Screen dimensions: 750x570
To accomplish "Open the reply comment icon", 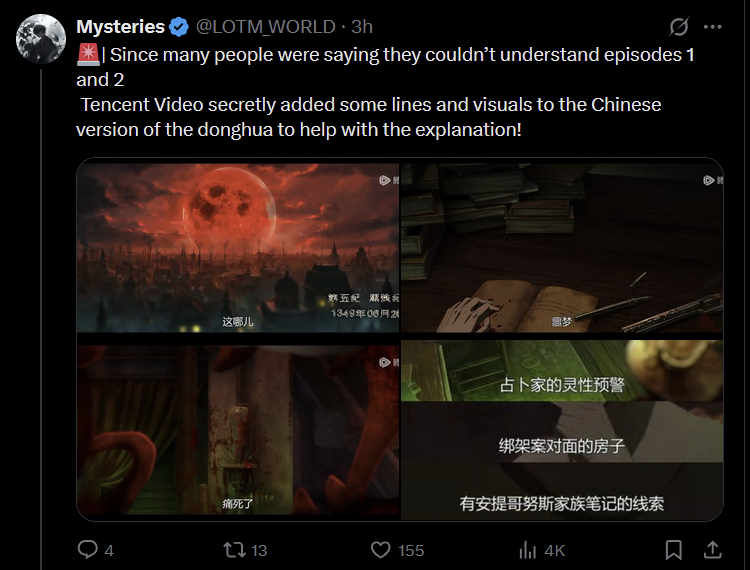I will point(88,549).
